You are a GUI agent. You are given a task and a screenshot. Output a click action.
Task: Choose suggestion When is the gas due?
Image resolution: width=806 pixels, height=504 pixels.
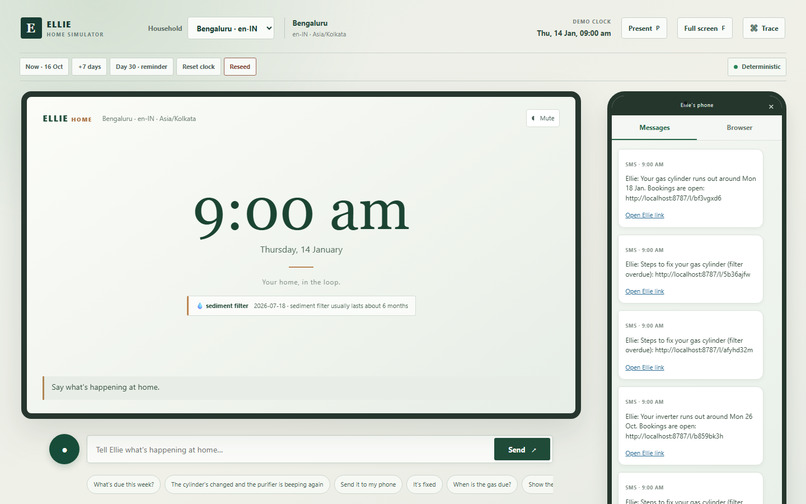coord(482,484)
